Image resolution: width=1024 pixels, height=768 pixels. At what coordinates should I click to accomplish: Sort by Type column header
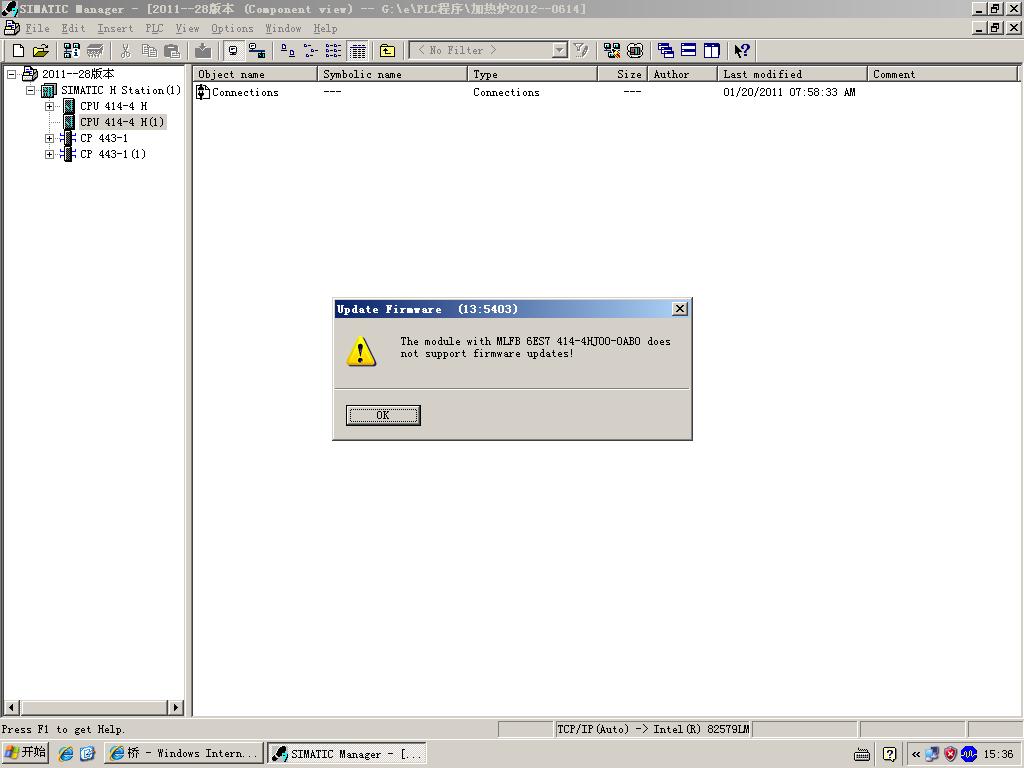pos(533,74)
